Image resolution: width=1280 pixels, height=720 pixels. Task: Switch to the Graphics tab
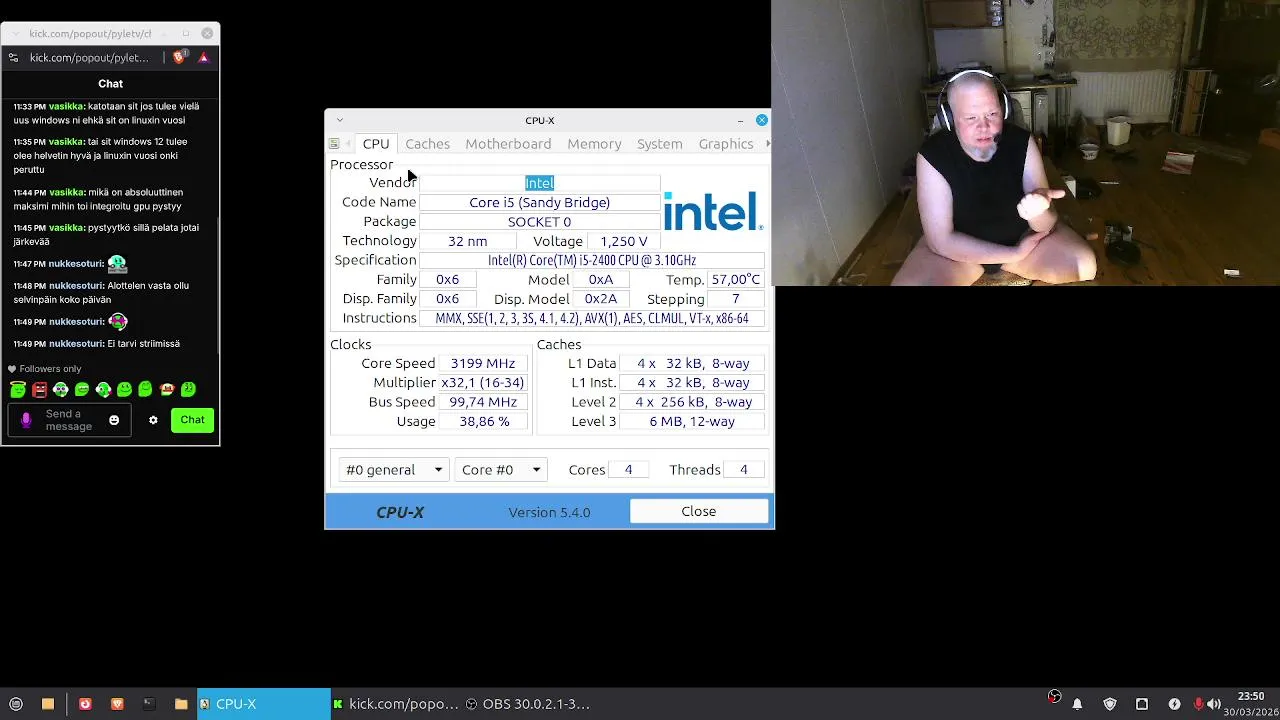[x=726, y=144]
